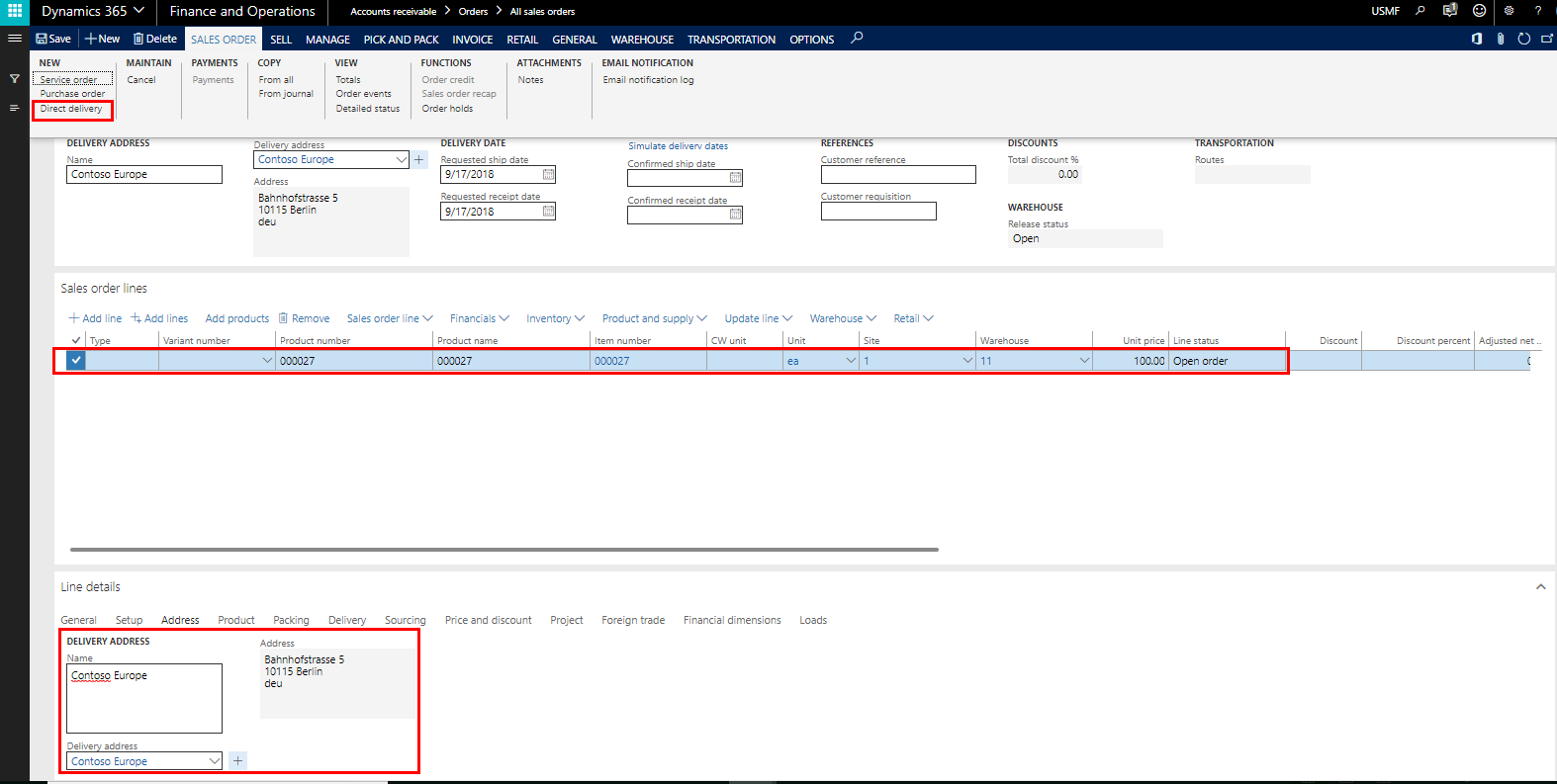Expand the Retail menu in lines toolbar
Screen dimensions: 1557x784
(x=914, y=318)
